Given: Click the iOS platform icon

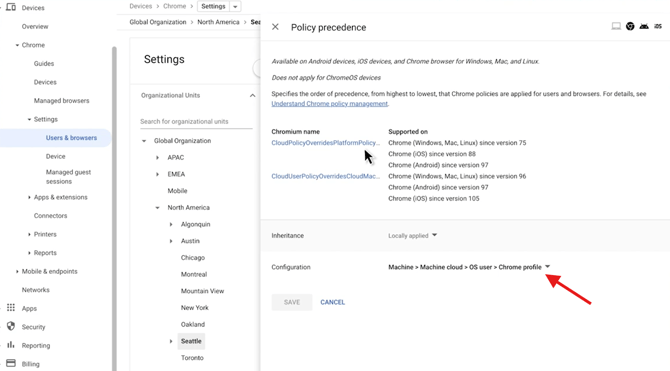Looking at the screenshot, I should [x=658, y=26].
